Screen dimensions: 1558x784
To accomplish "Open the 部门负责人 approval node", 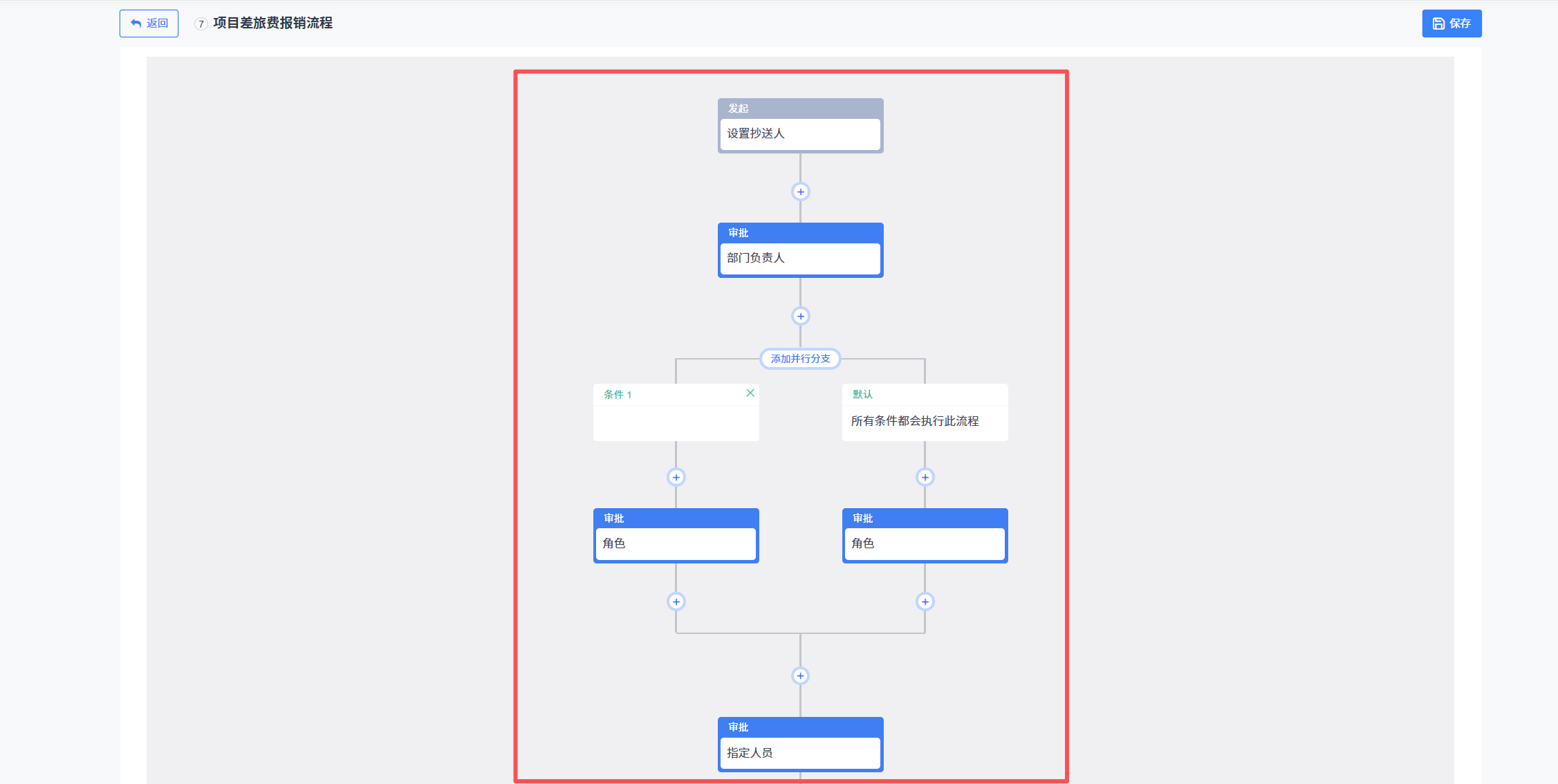I will click(x=800, y=258).
